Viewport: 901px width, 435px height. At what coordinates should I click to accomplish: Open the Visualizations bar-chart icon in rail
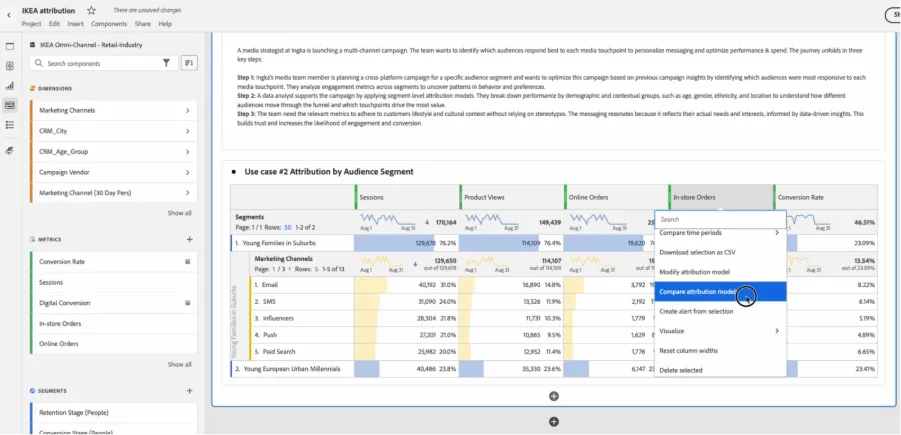[x=10, y=86]
